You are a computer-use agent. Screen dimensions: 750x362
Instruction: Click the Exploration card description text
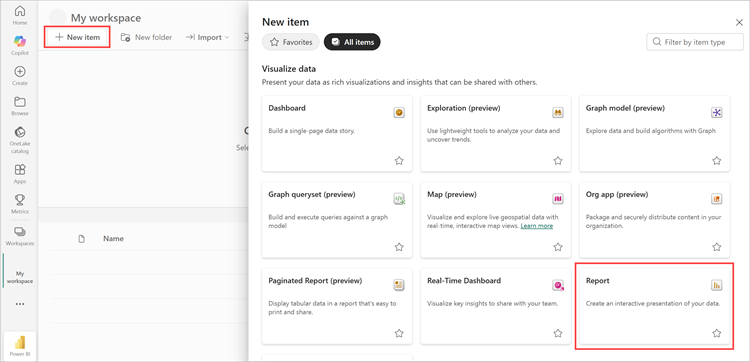[494, 135]
